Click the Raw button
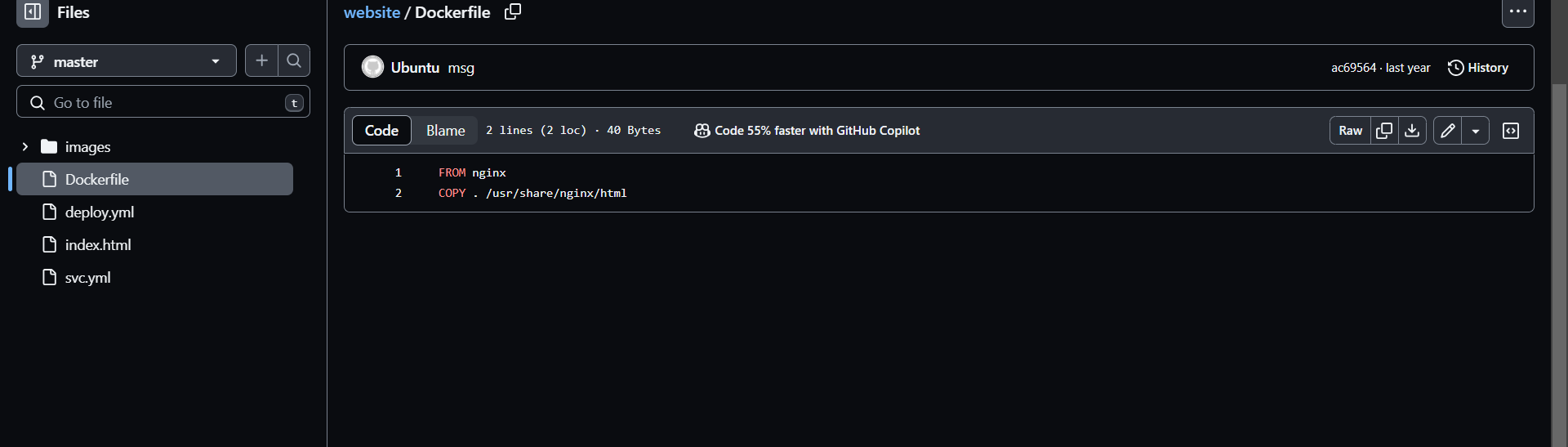 tap(1350, 131)
